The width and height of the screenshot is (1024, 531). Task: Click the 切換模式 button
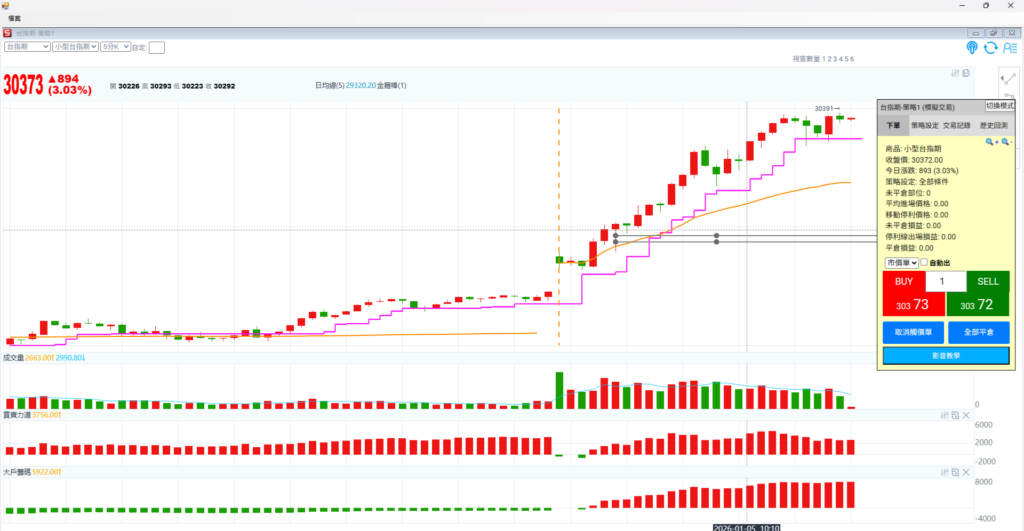1000,106
